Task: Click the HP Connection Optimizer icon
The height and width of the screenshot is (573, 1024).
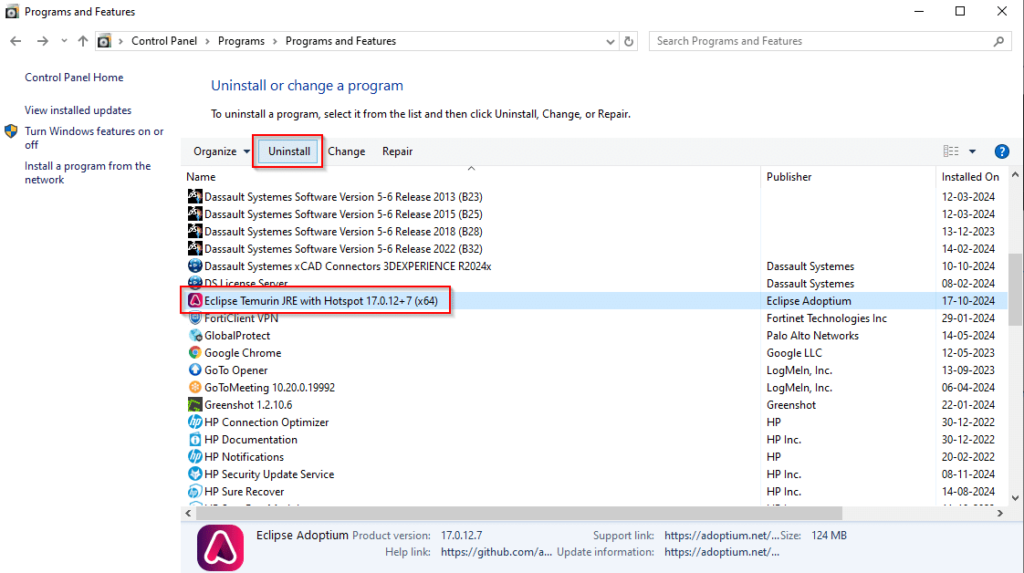Action: (x=195, y=422)
